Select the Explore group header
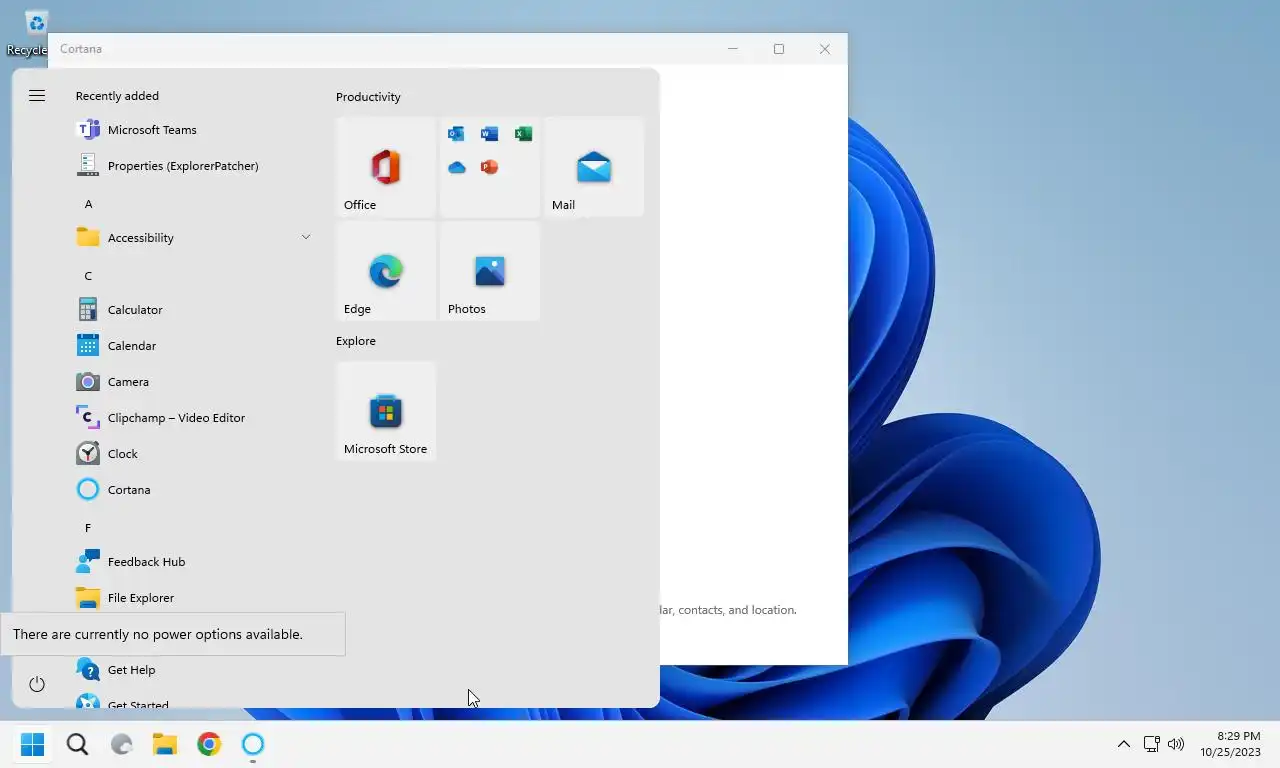 pos(356,341)
